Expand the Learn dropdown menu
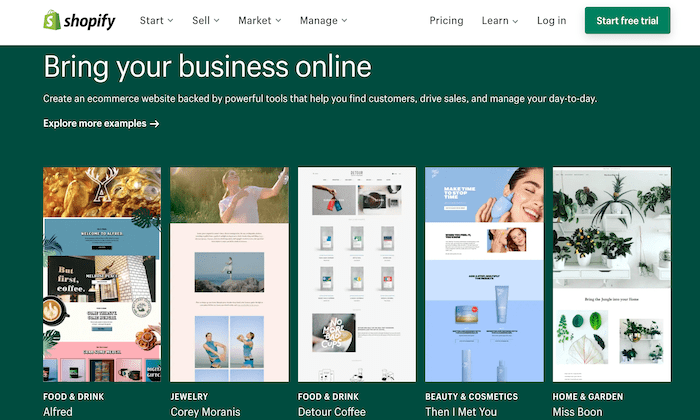The height and width of the screenshot is (420, 700). pyautogui.click(x=500, y=21)
